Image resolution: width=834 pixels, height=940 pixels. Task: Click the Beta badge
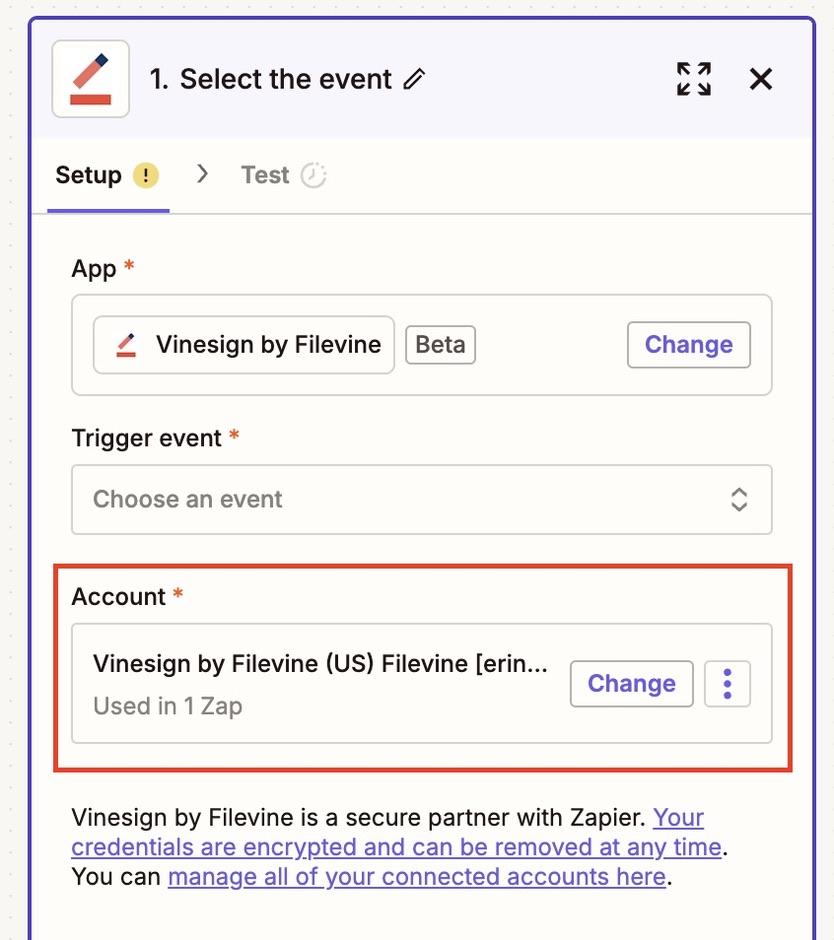click(441, 345)
